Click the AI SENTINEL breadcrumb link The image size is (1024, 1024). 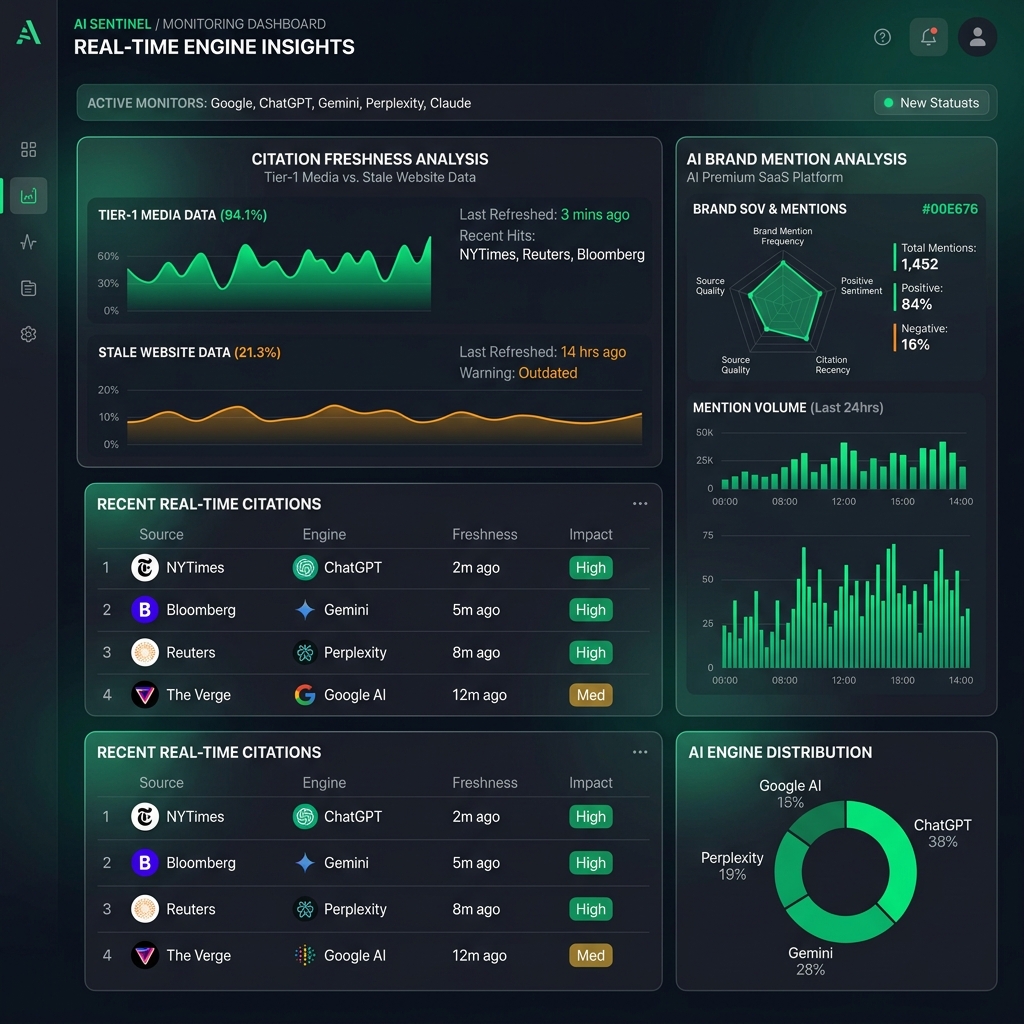point(112,24)
